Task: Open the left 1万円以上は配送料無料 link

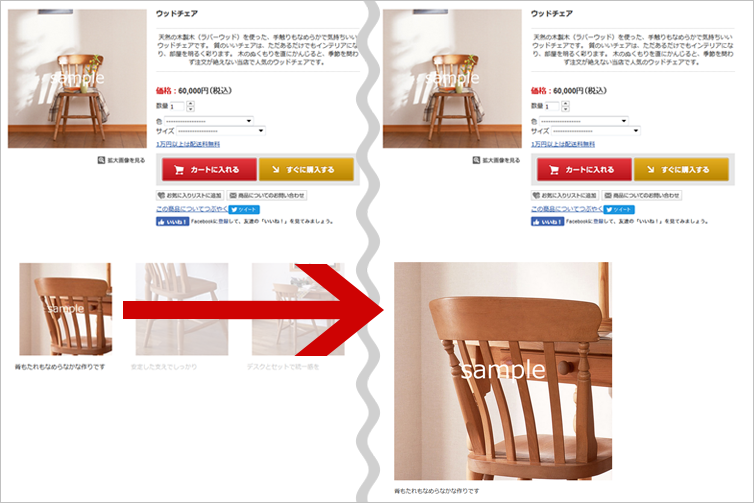Action: 188,144
